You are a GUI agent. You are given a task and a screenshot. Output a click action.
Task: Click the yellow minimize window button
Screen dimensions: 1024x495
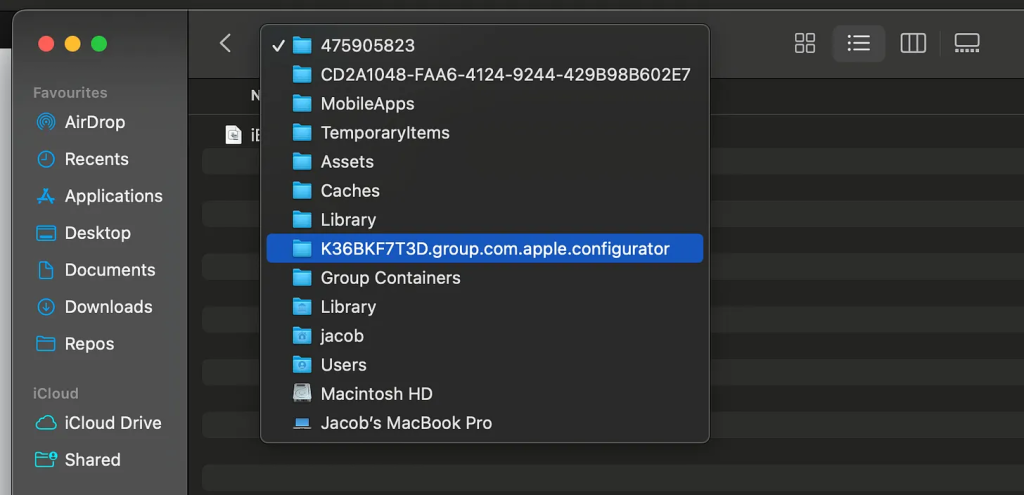tap(72, 44)
